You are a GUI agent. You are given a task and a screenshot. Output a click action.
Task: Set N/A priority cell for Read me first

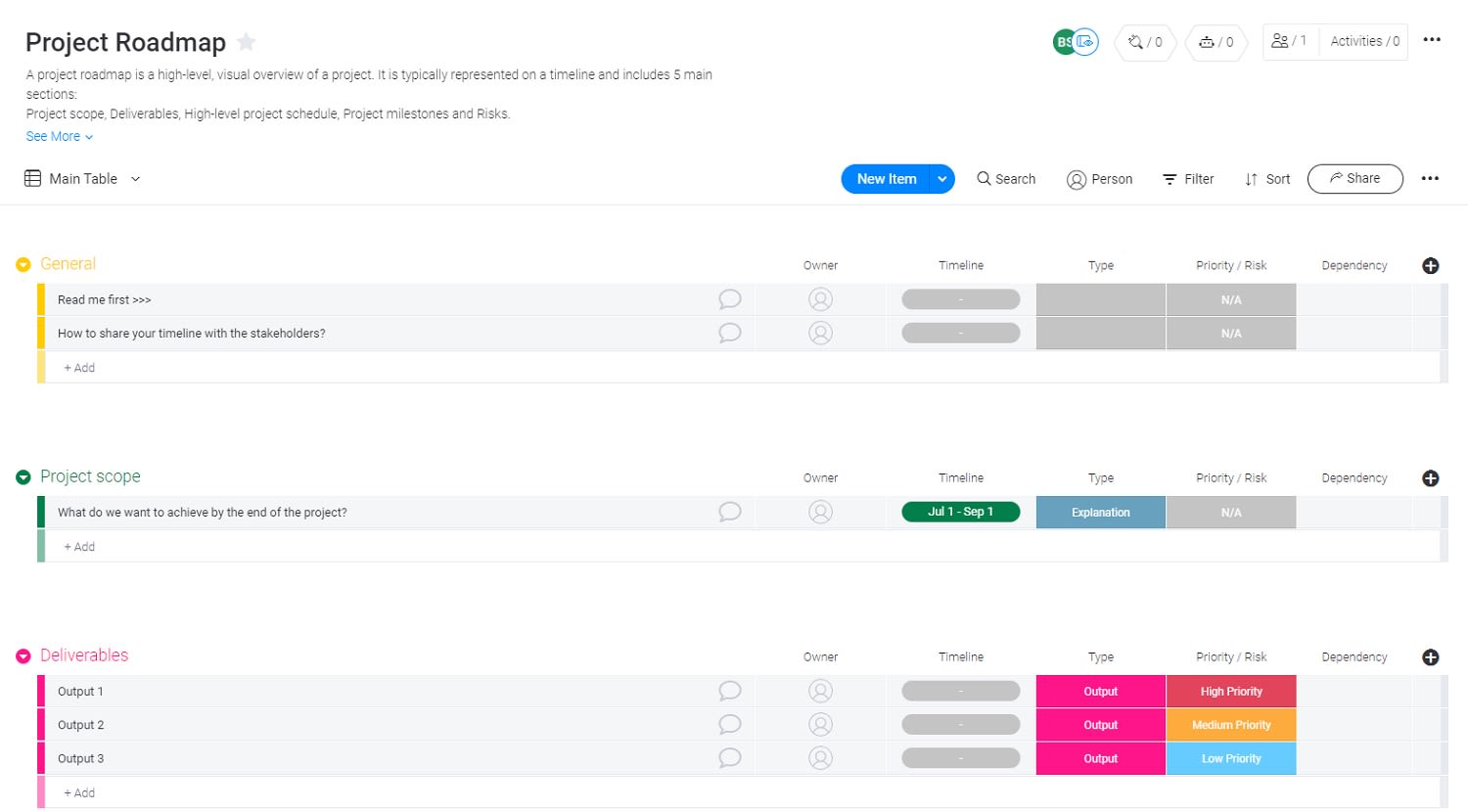point(1231,299)
